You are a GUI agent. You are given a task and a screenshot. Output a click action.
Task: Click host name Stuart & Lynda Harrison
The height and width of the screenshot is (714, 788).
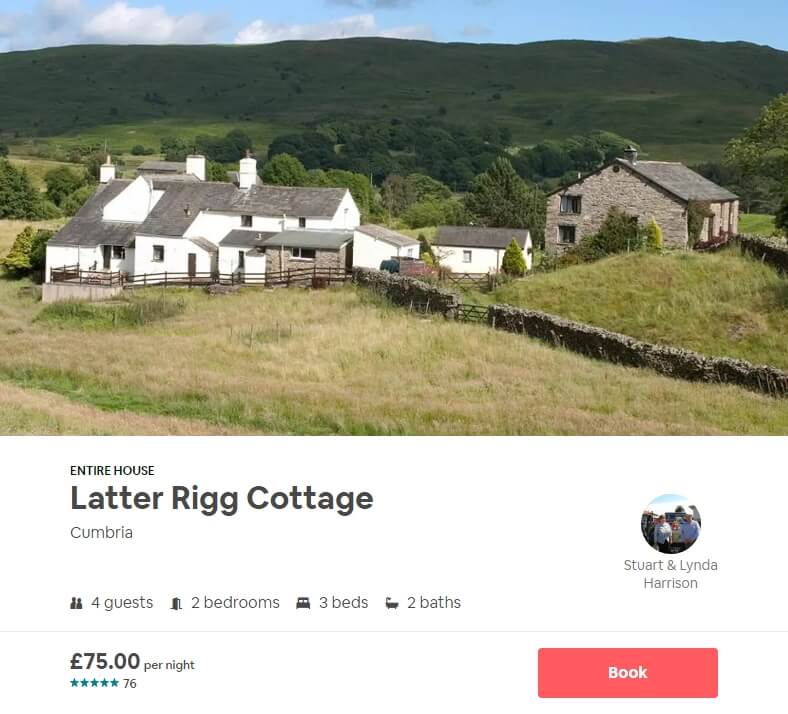coord(670,574)
